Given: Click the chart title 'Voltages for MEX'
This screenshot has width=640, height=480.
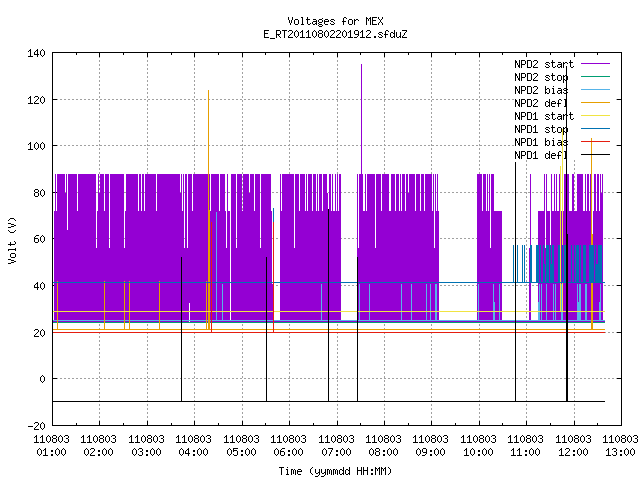Looking at the screenshot, I should 335,21.
